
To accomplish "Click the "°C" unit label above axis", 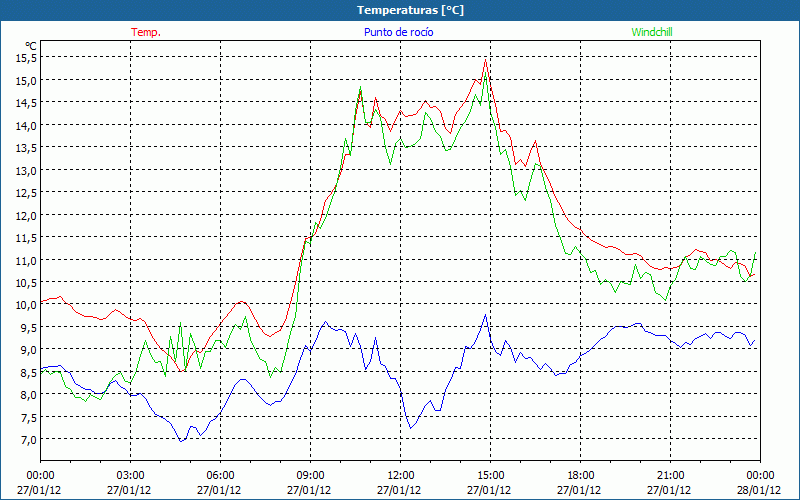I will tap(31, 46).
